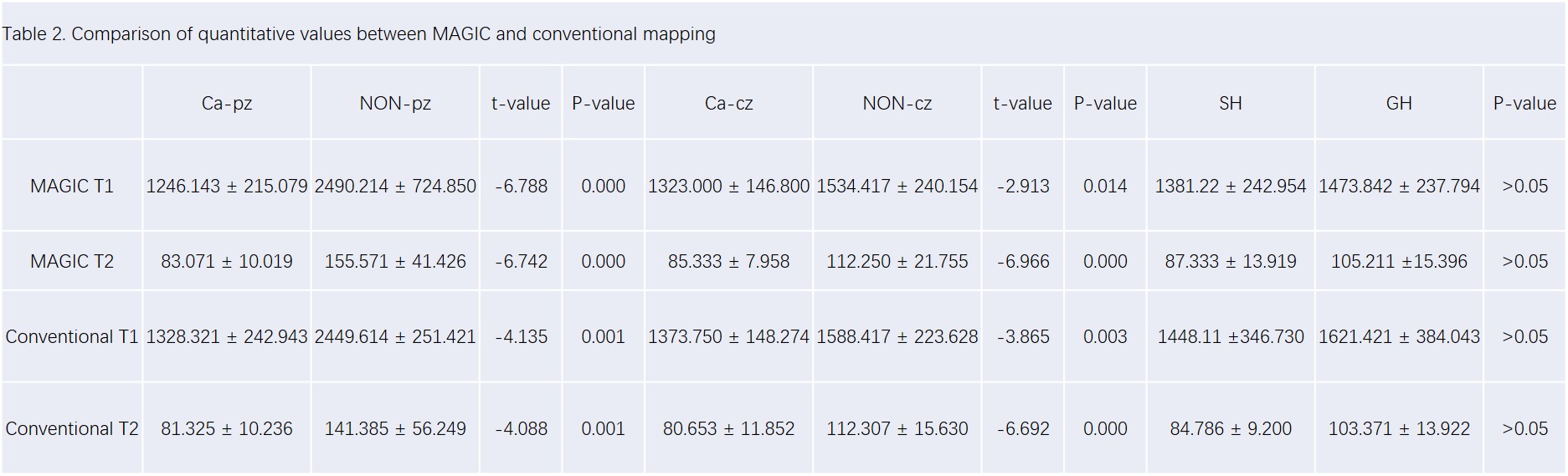
Task: Click the cell showing 141.385 ± 56.249
Action: [x=395, y=428]
